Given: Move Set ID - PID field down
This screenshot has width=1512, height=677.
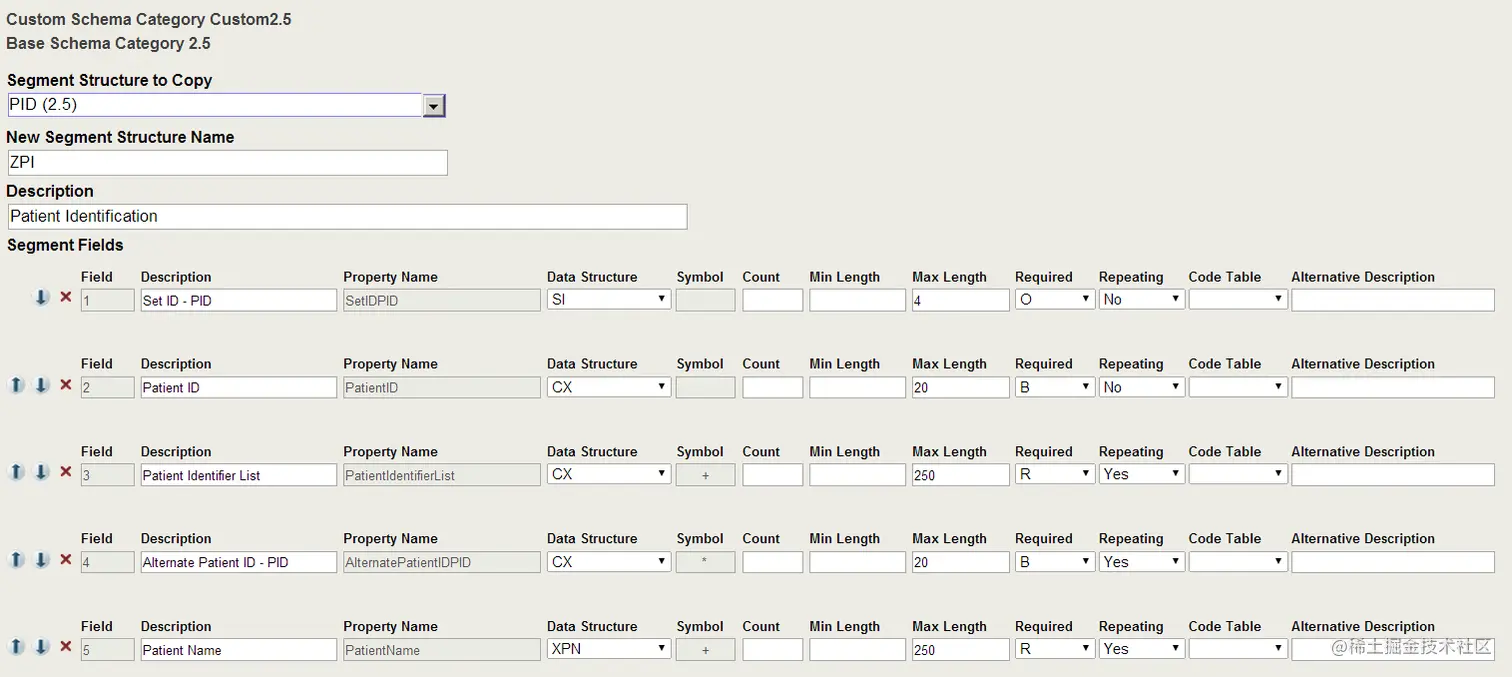Looking at the screenshot, I should [42, 297].
